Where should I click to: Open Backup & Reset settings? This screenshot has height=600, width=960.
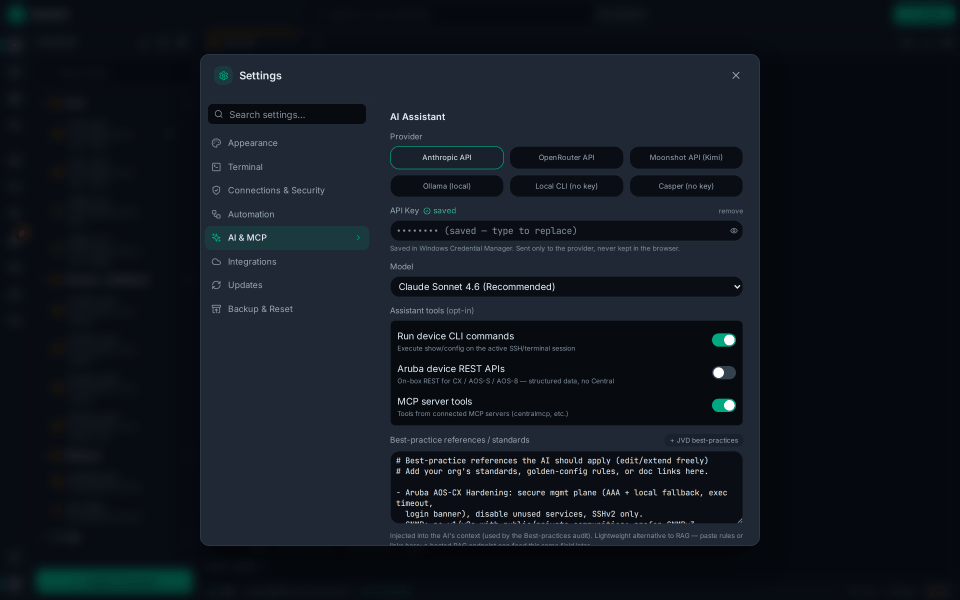tap(287, 309)
